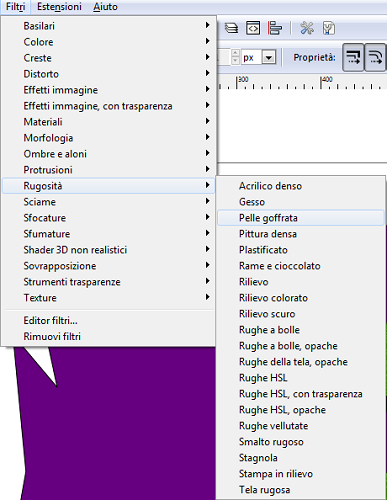Expand the Sfocature submenu
The width and height of the screenshot is (387, 500).
point(109,218)
